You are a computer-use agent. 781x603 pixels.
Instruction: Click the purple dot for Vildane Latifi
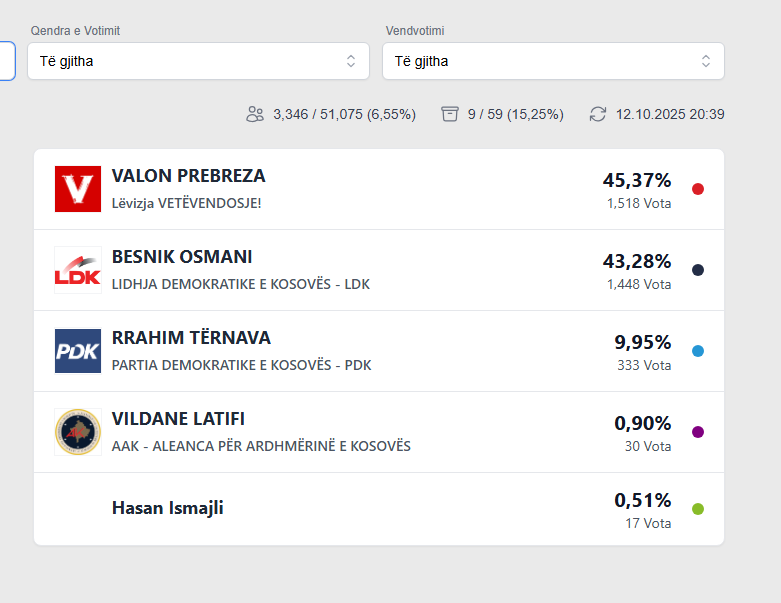point(698,432)
